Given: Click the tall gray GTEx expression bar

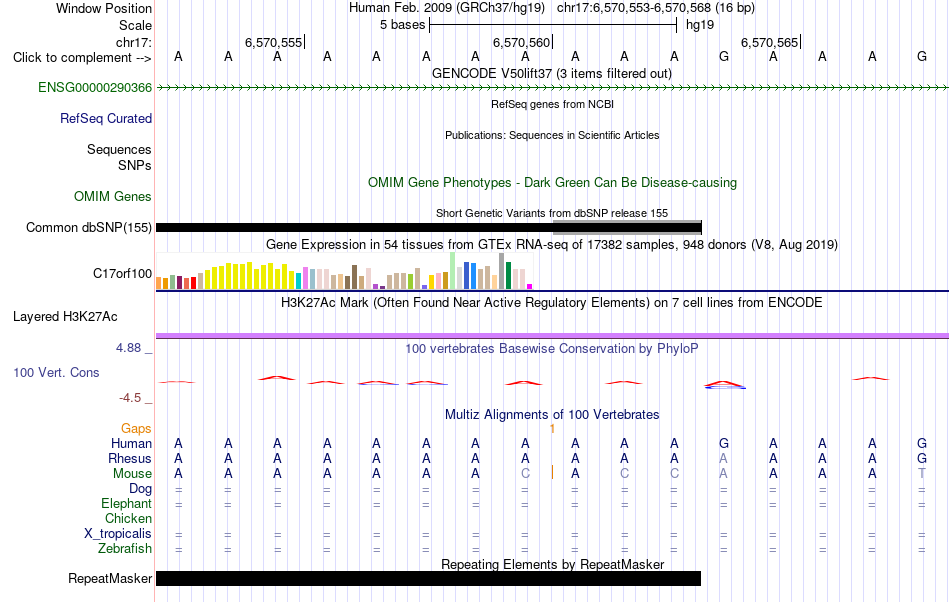Looking at the screenshot, I should tap(502, 271).
